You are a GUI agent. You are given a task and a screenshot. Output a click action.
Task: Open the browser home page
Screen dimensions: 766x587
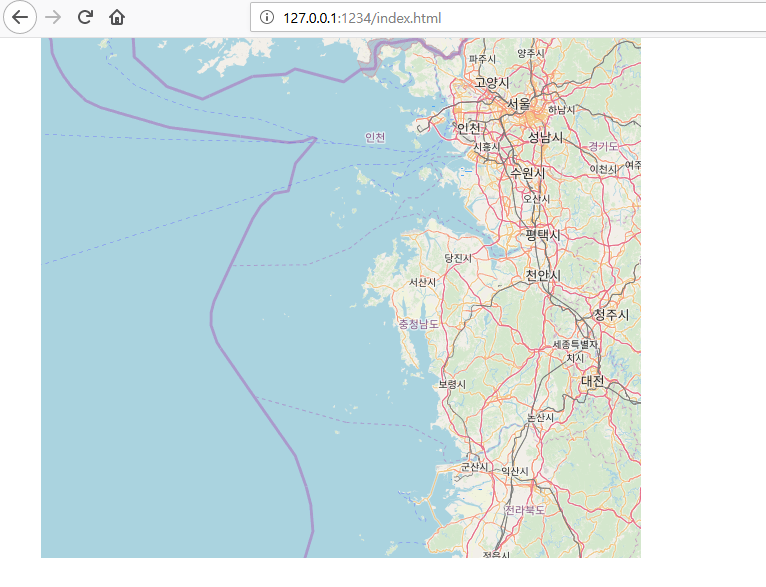(x=117, y=17)
